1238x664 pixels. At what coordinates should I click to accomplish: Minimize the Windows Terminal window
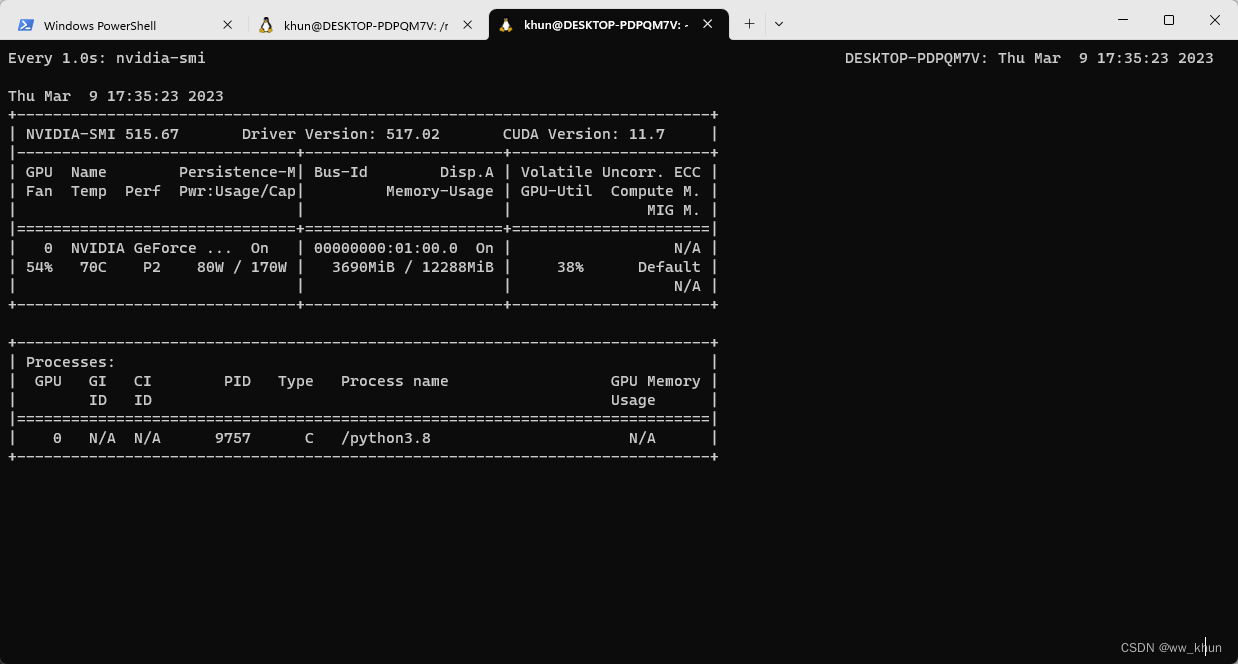1123,20
